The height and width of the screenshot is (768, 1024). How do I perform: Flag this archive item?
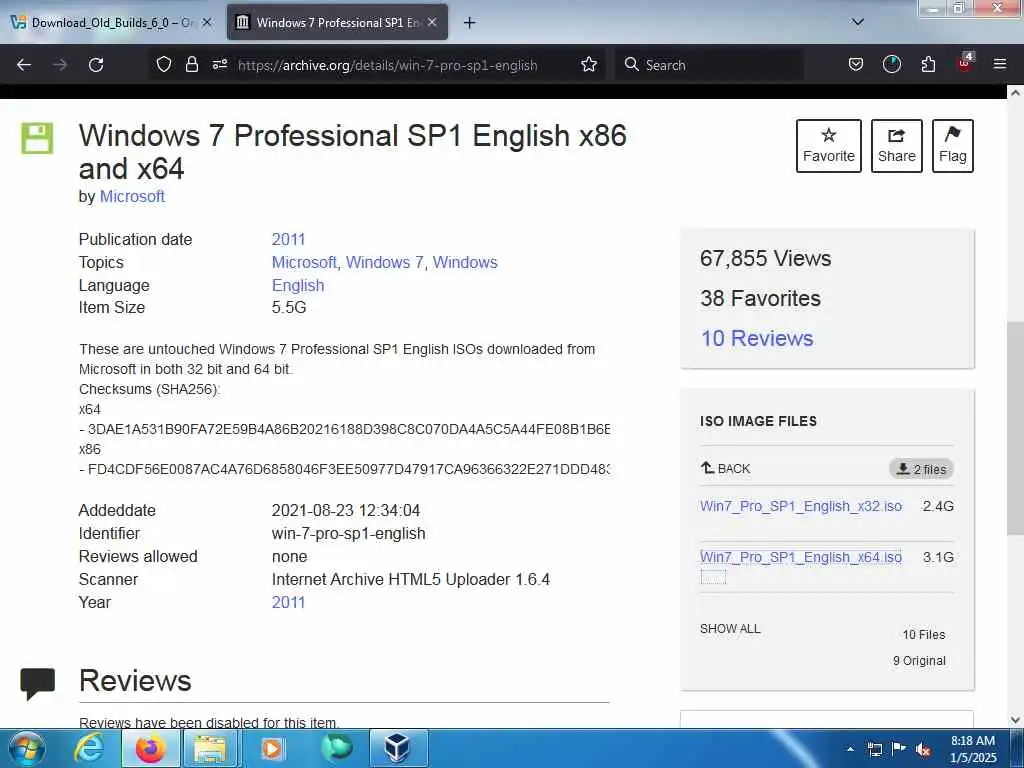(x=953, y=146)
